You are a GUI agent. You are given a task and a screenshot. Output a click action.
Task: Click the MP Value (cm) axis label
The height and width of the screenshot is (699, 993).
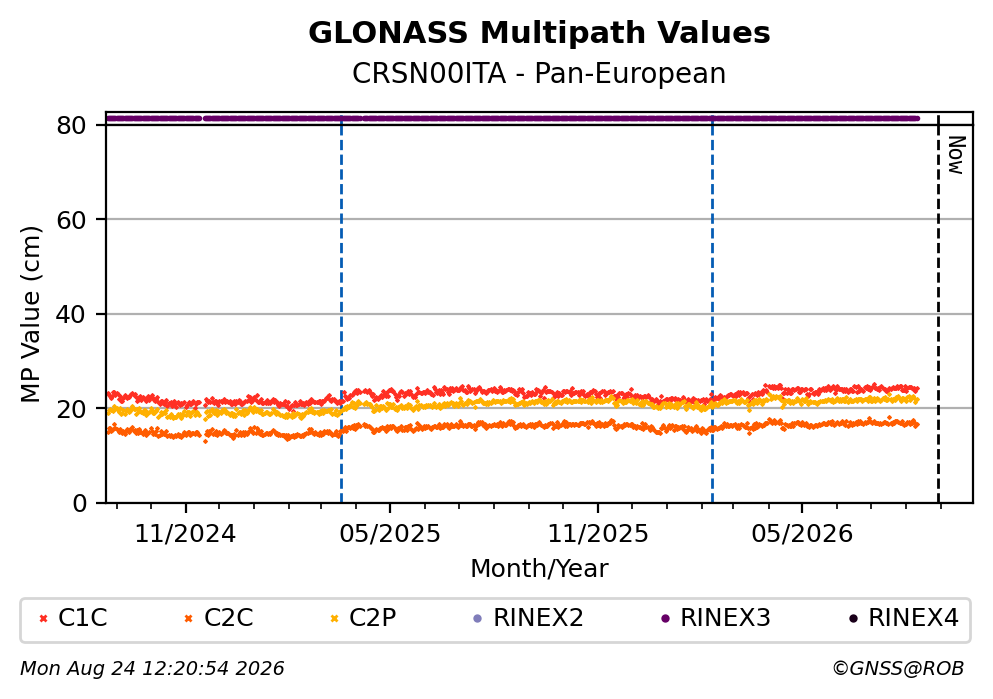tap(30, 314)
